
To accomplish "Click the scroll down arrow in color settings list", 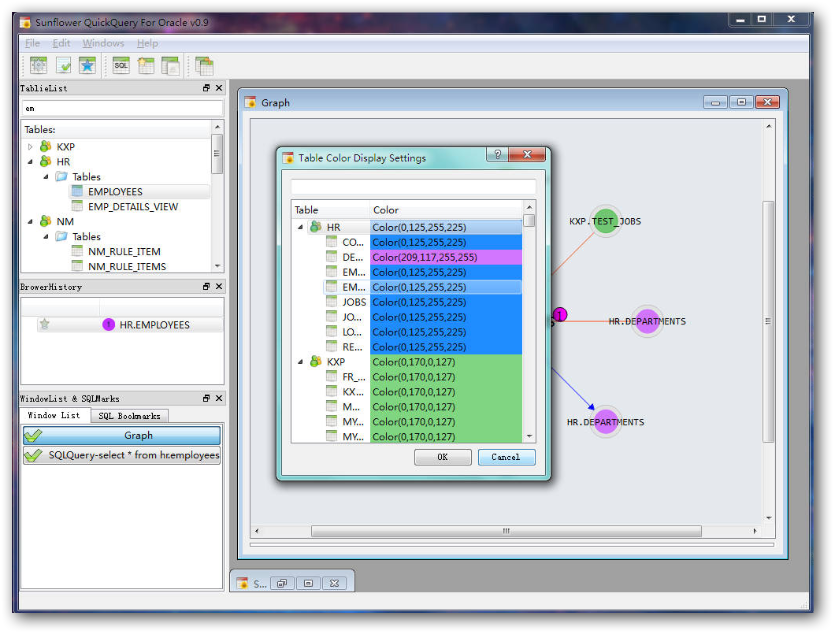I will pyautogui.click(x=529, y=436).
